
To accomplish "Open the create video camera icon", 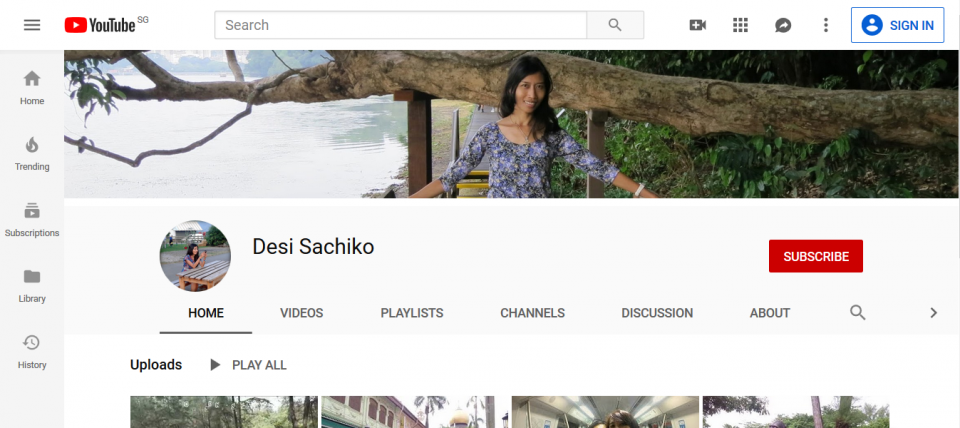I will pos(697,25).
